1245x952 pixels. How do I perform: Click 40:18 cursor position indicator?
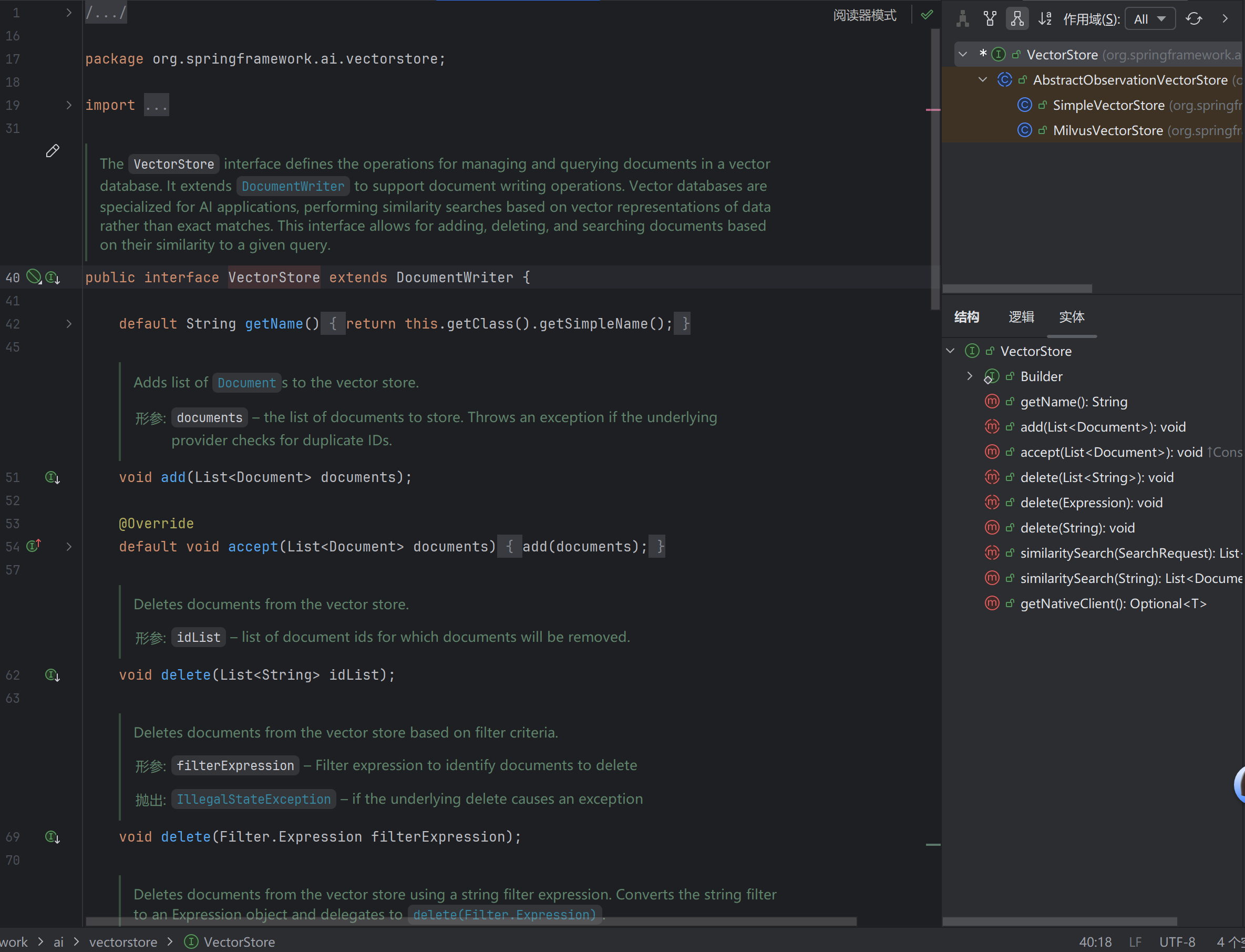1095,941
